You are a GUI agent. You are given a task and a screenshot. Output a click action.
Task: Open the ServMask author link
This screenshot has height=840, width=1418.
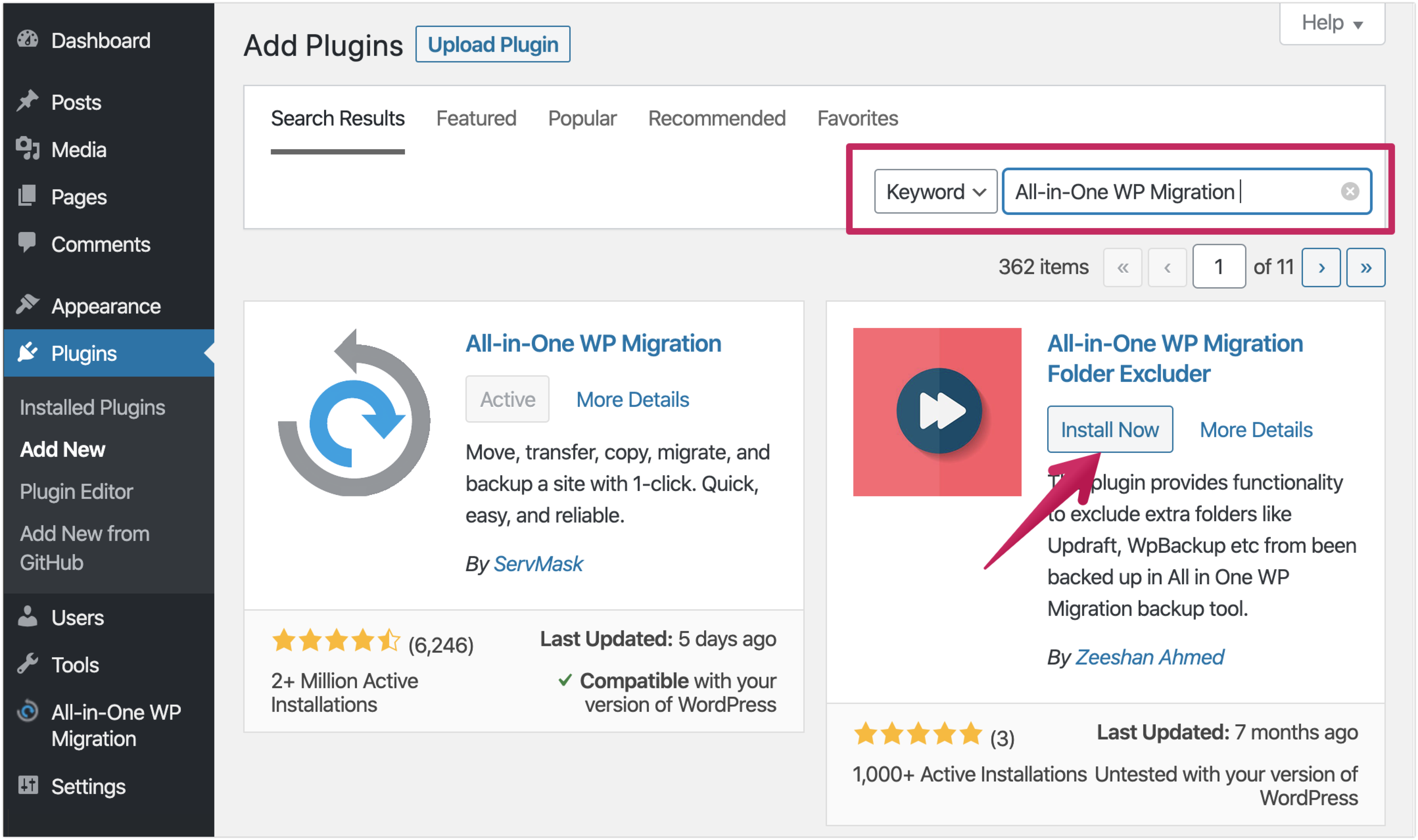538,564
